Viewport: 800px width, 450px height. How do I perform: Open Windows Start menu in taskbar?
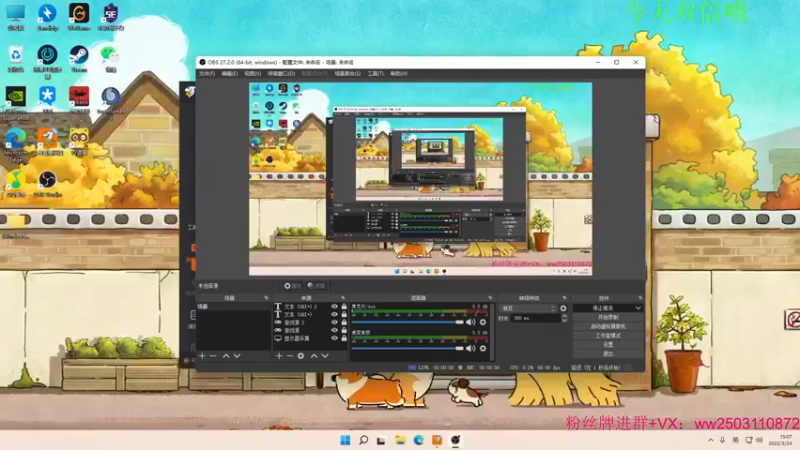(345, 440)
